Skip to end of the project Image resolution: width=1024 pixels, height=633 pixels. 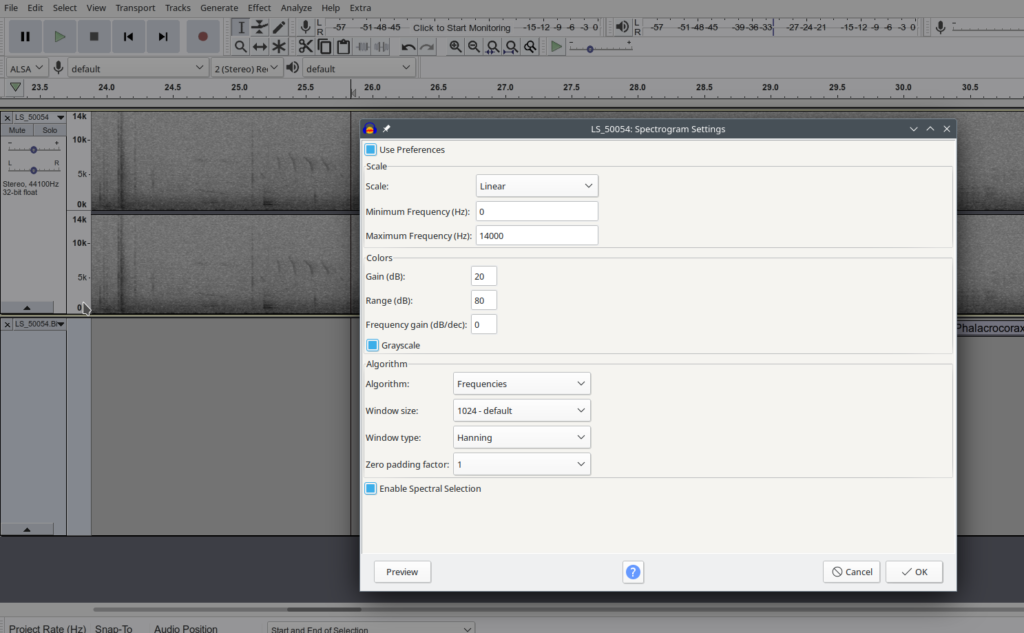(163, 37)
